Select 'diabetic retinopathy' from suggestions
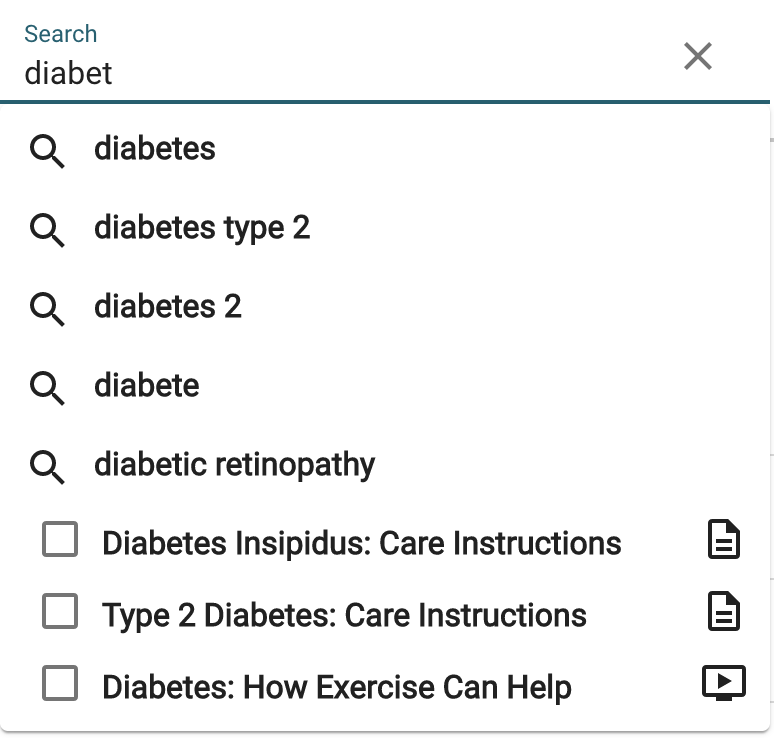774x738 pixels. pyautogui.click(x=385, y=465)
